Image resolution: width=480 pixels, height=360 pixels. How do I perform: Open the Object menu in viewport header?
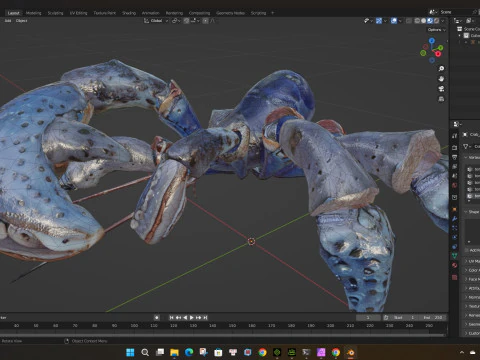point(21,21)
